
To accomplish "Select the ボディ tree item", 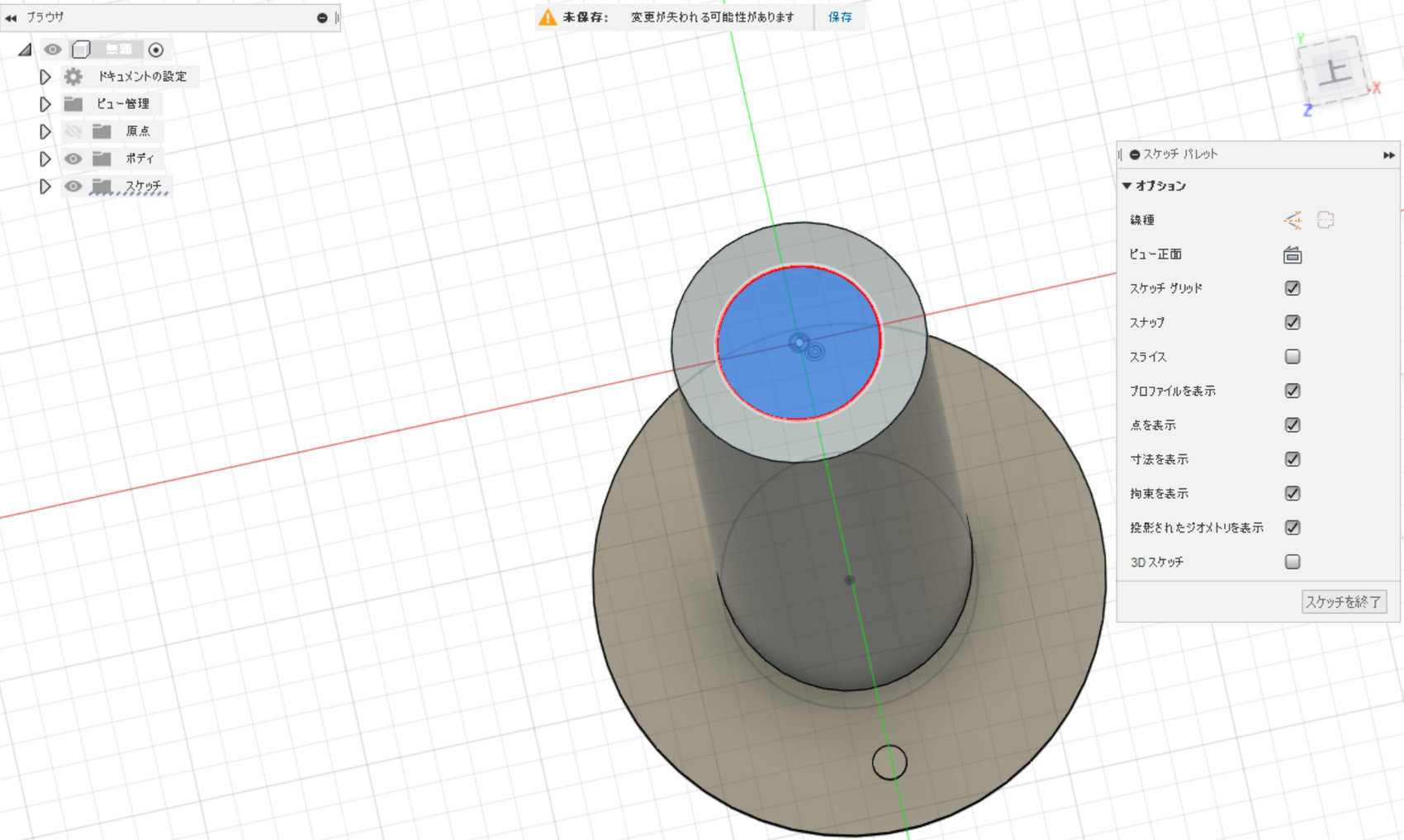I will pos(140,159).
